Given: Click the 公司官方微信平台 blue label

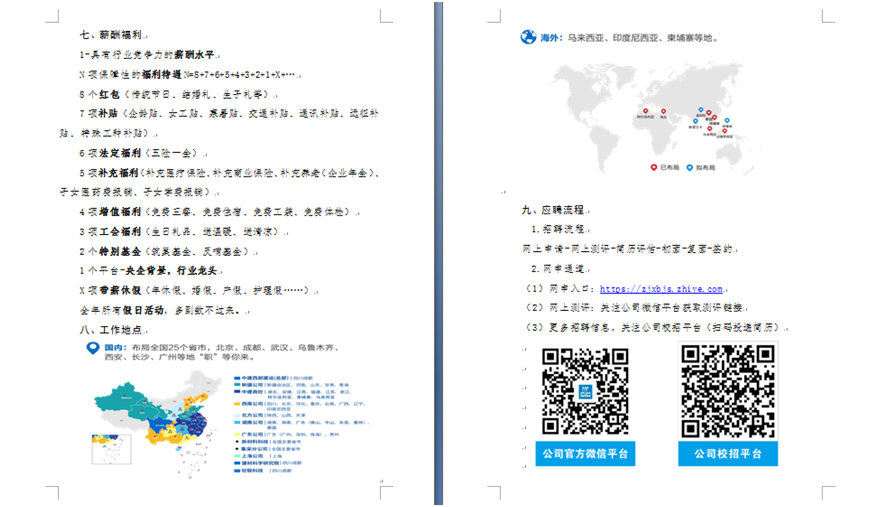Looking at the screenshot, I should [585, 454].
